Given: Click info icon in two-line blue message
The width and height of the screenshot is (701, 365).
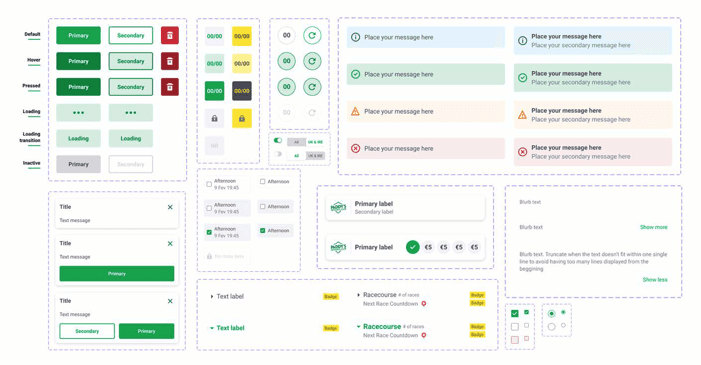Looking at the screenshot, I should pos(522,41).
